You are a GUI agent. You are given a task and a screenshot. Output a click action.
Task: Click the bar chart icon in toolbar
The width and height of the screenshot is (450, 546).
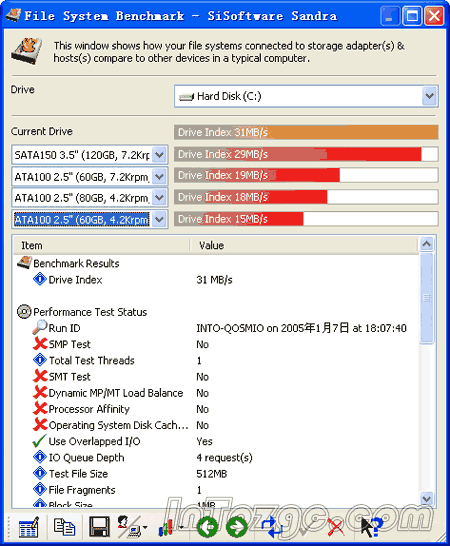tap(166, 527)
